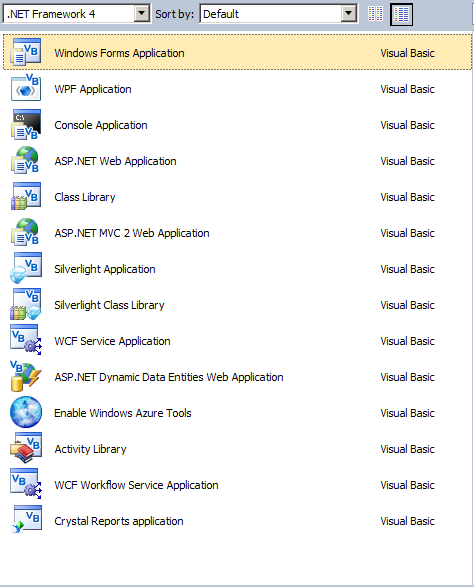Select Enable Windows Azure Tools label
The height and width of the screenshot is (587, 474).
pyautogui.click(x=123, y=413)
